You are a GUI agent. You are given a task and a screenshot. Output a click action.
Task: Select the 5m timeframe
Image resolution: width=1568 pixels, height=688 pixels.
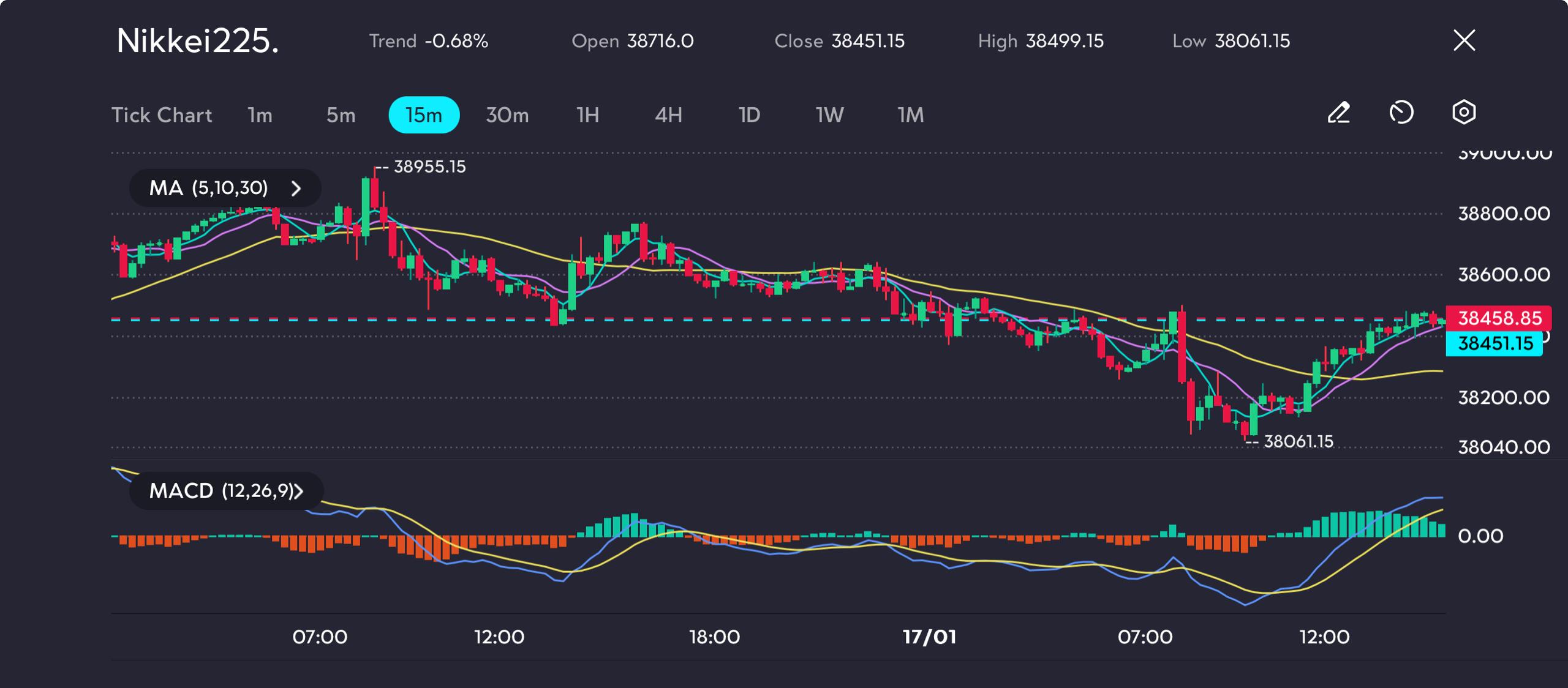[x=341, y=115]
